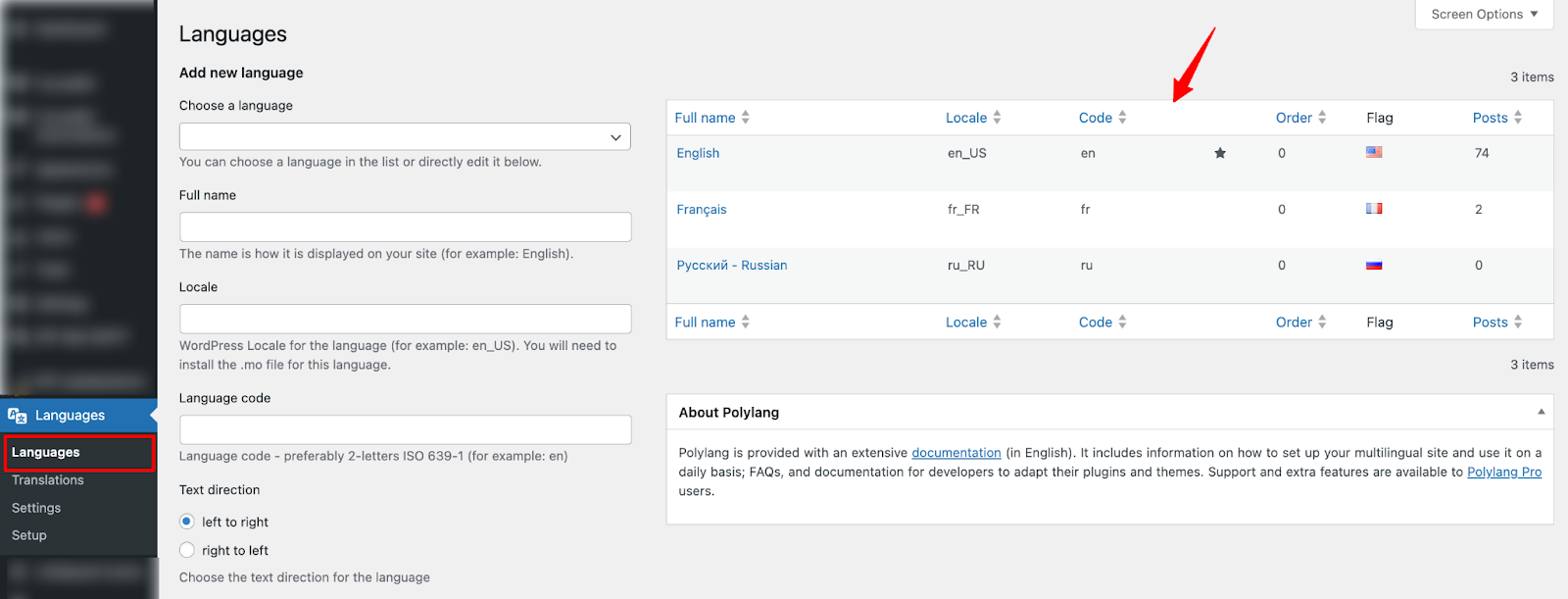
Task: Sort by Code in the table header
Action: click(x=1102, y=118)
